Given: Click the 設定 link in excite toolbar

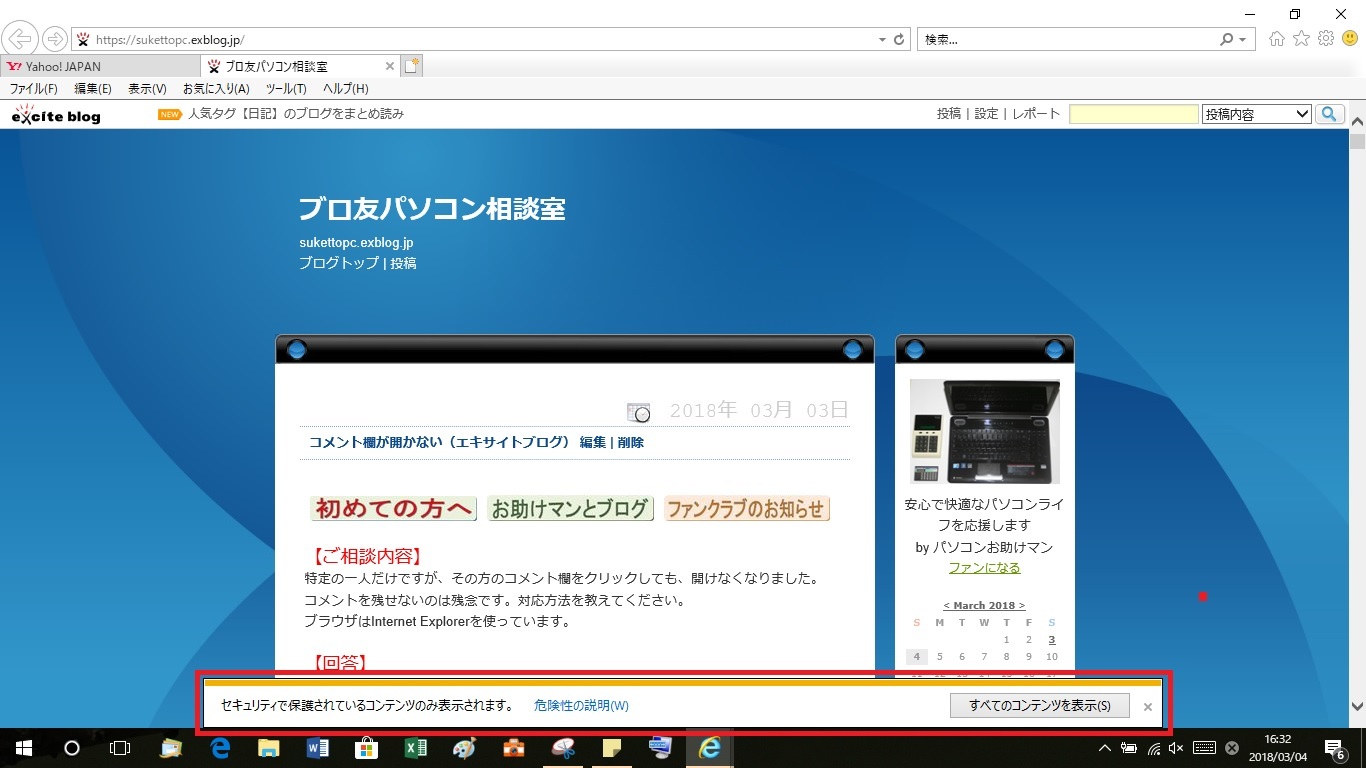Looking at the screenshot, I should 986,114.
